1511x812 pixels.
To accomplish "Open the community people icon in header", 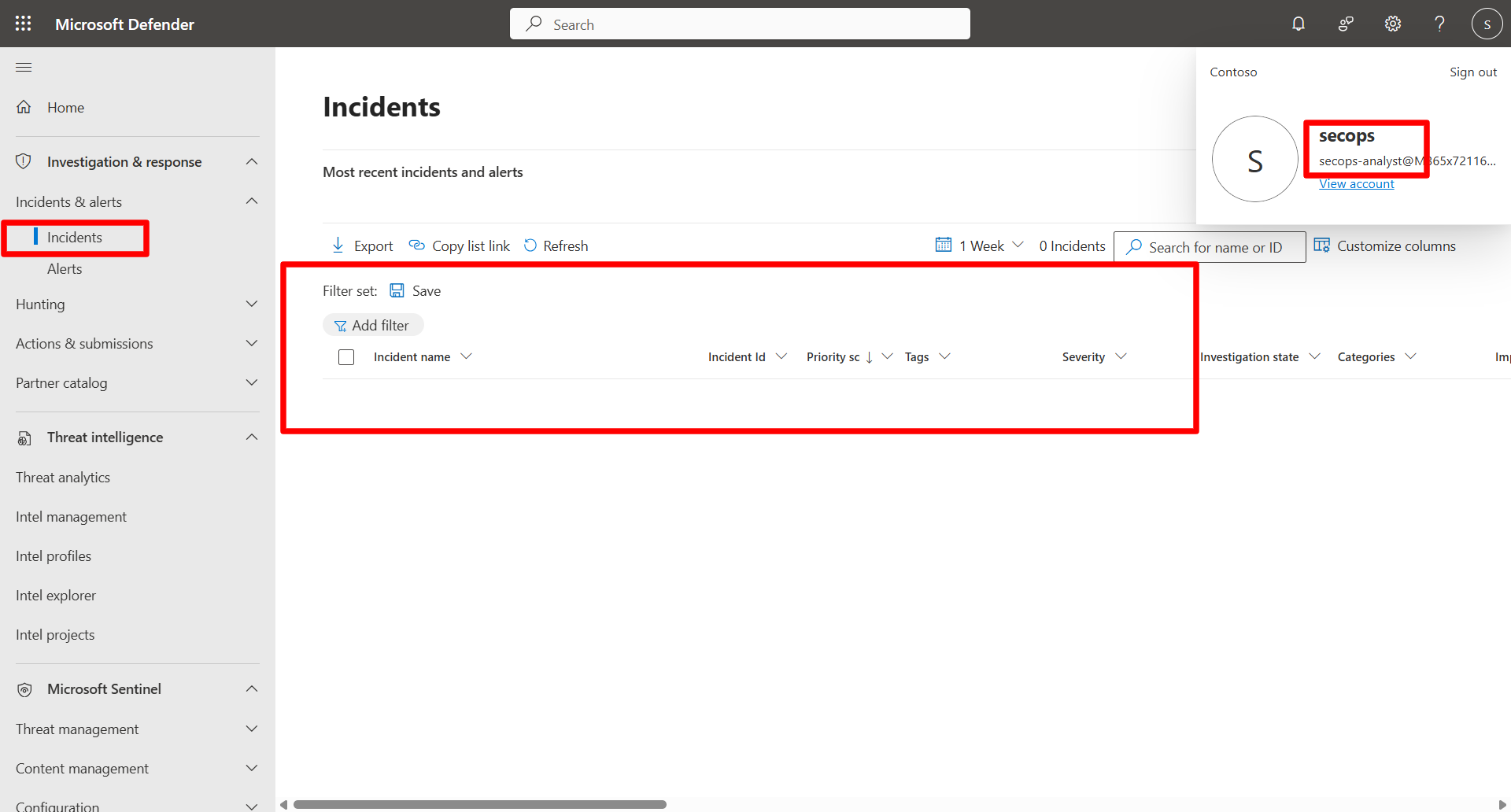I will coord(1346,24).
